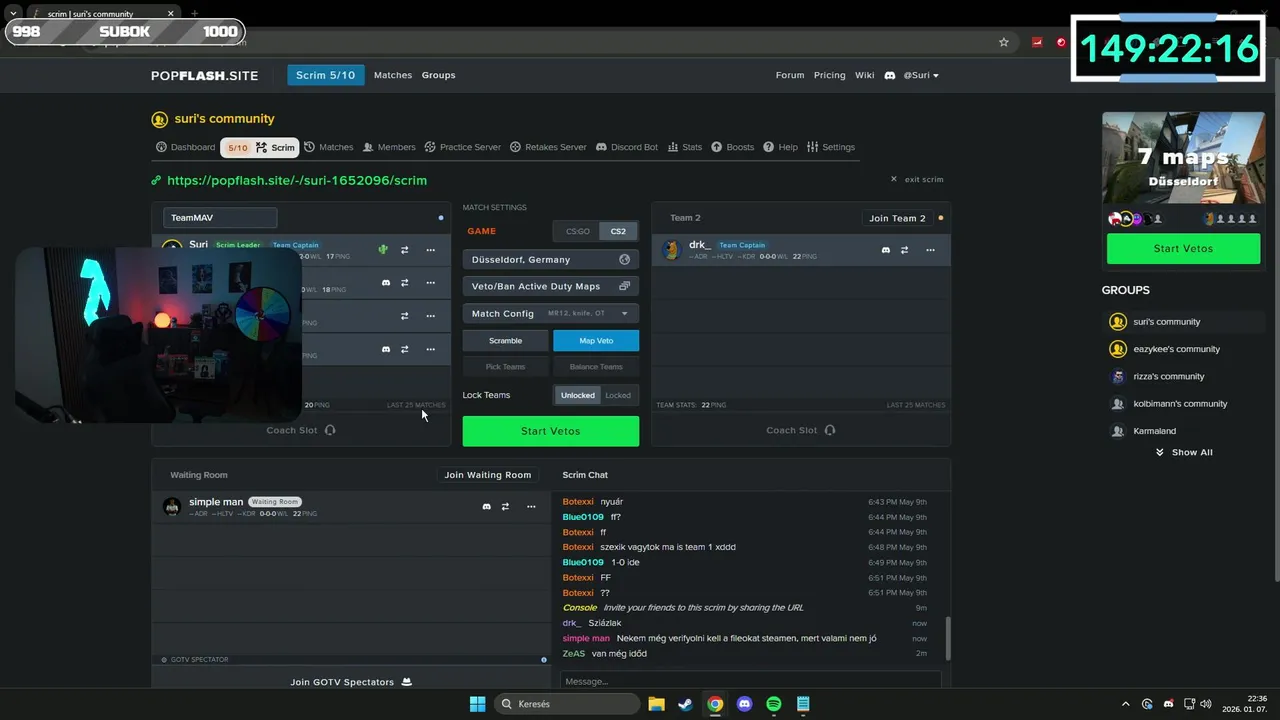Click the swap arrows in the 18 ping player row
1280x720 pixels.
pos(405,283)
